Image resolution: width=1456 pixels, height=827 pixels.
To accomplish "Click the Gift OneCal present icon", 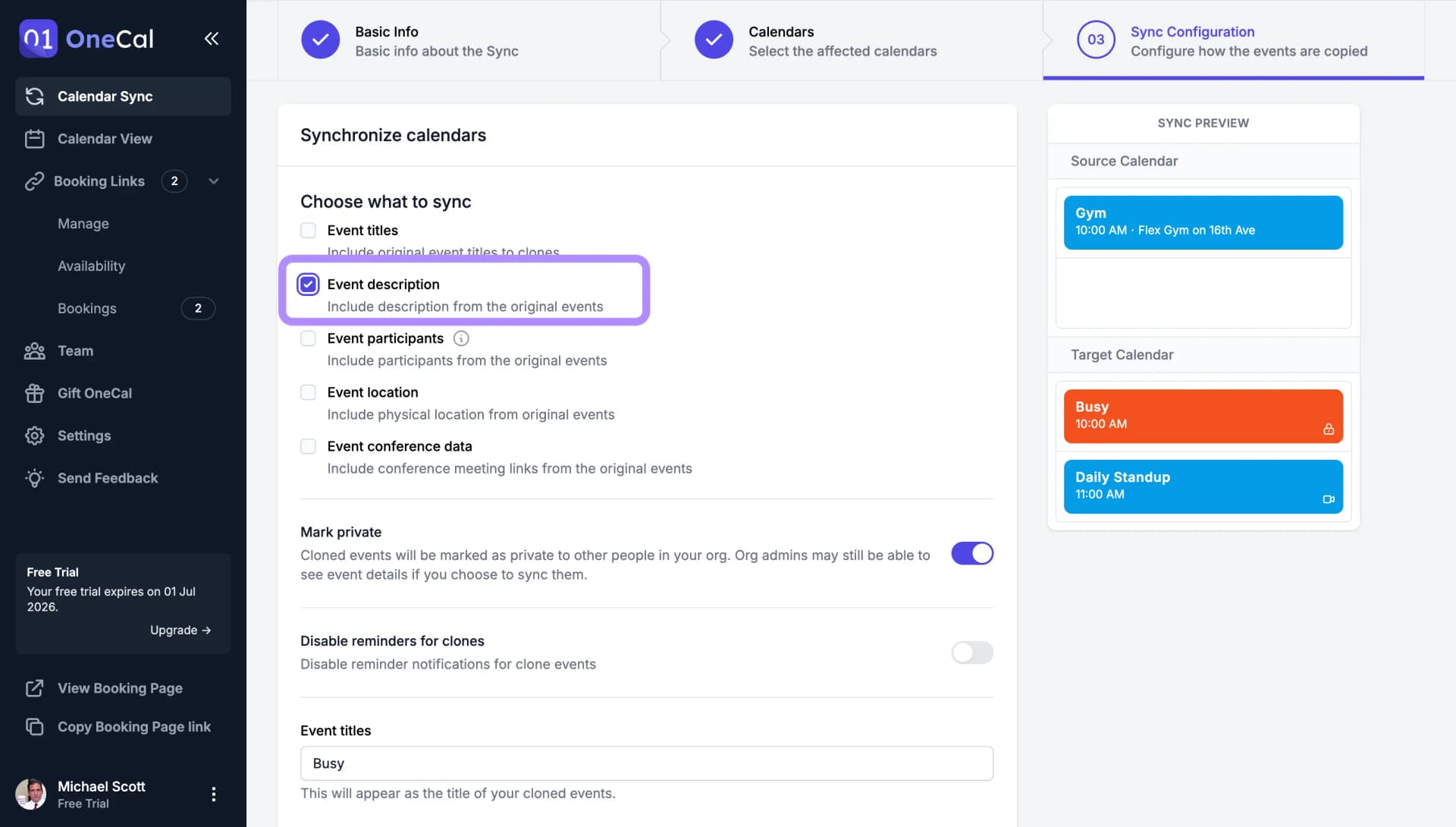I will tap(34, 393).
